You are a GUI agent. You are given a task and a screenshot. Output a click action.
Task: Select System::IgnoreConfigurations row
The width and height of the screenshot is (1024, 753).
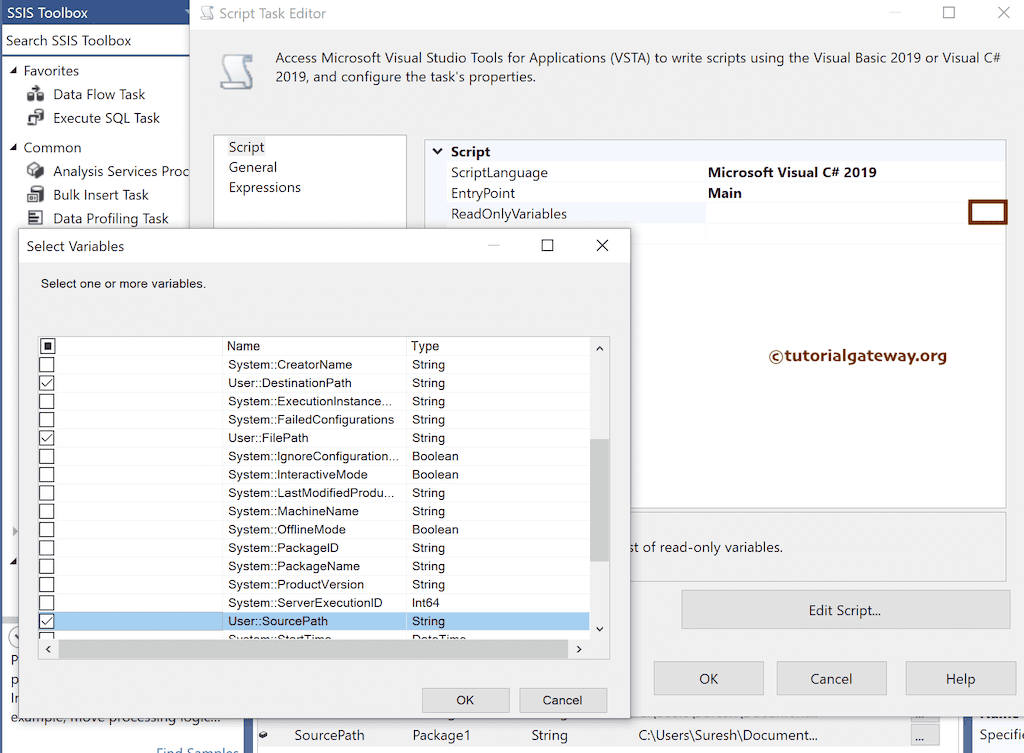[313, 456]
